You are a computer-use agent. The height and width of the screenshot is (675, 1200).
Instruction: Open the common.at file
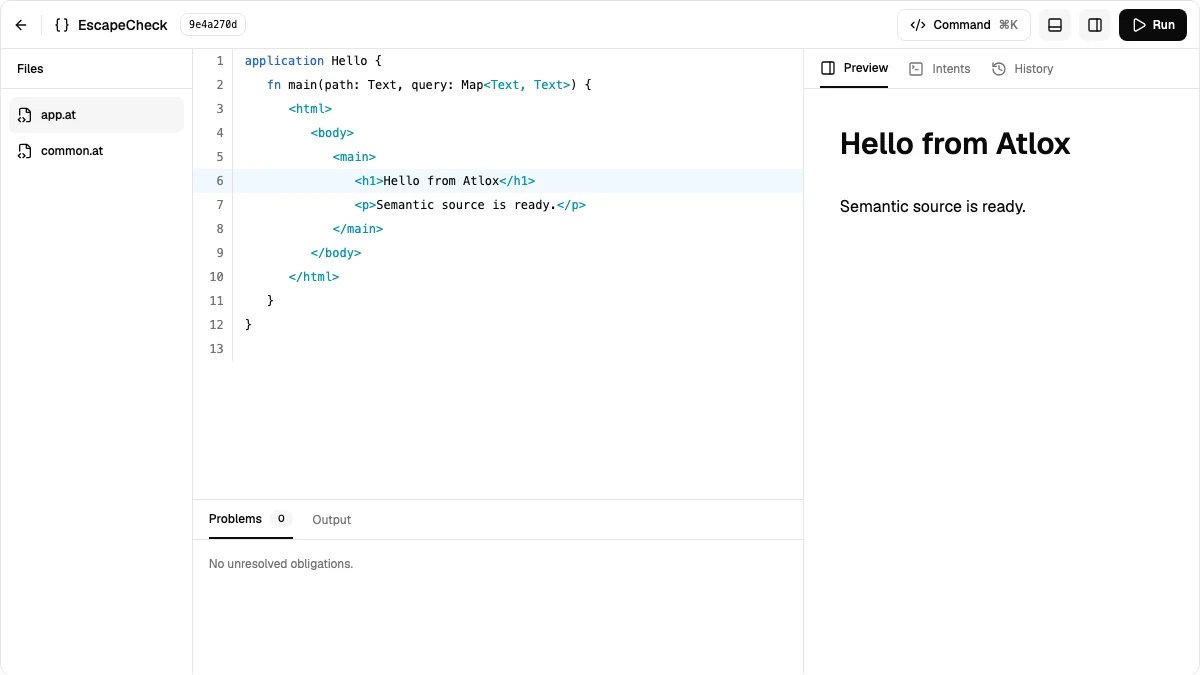[x=97, y=151]
